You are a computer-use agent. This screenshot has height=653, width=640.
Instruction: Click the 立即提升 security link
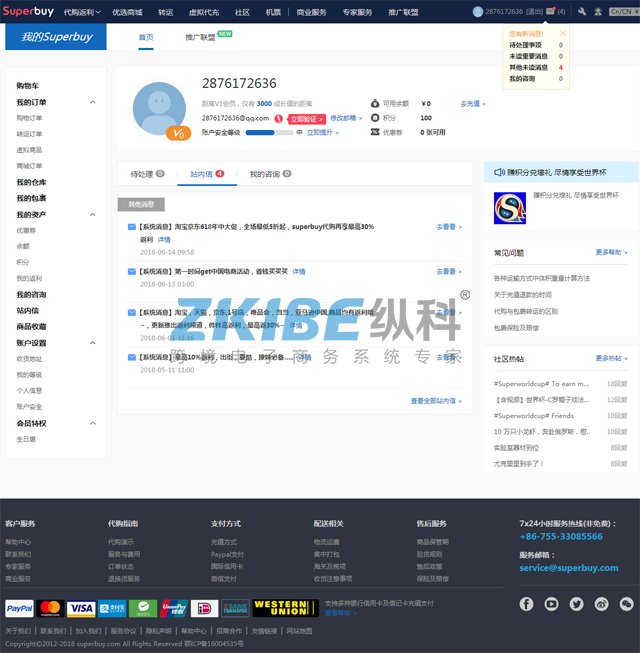[x=323, y=132]
